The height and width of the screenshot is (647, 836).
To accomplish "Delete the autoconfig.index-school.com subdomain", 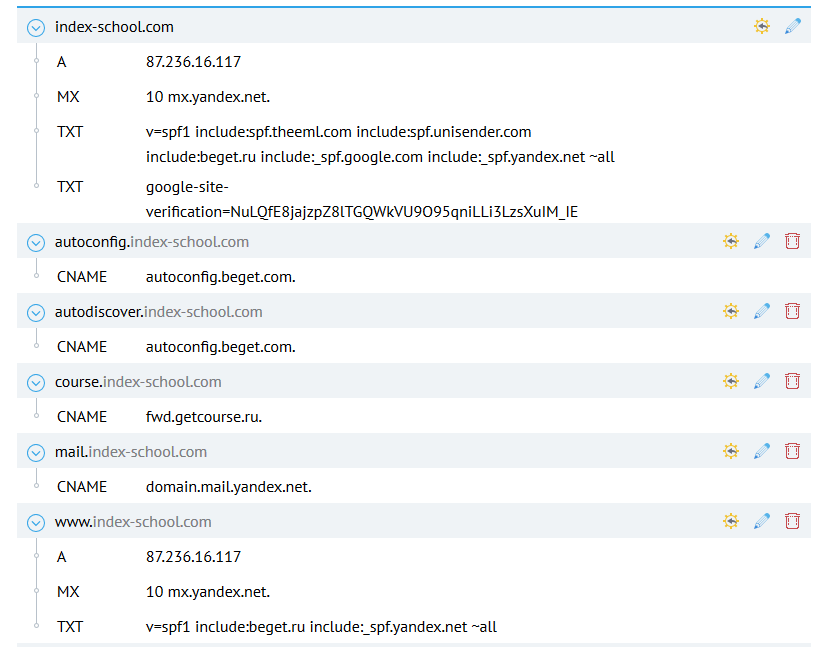I will coord(792,241).
